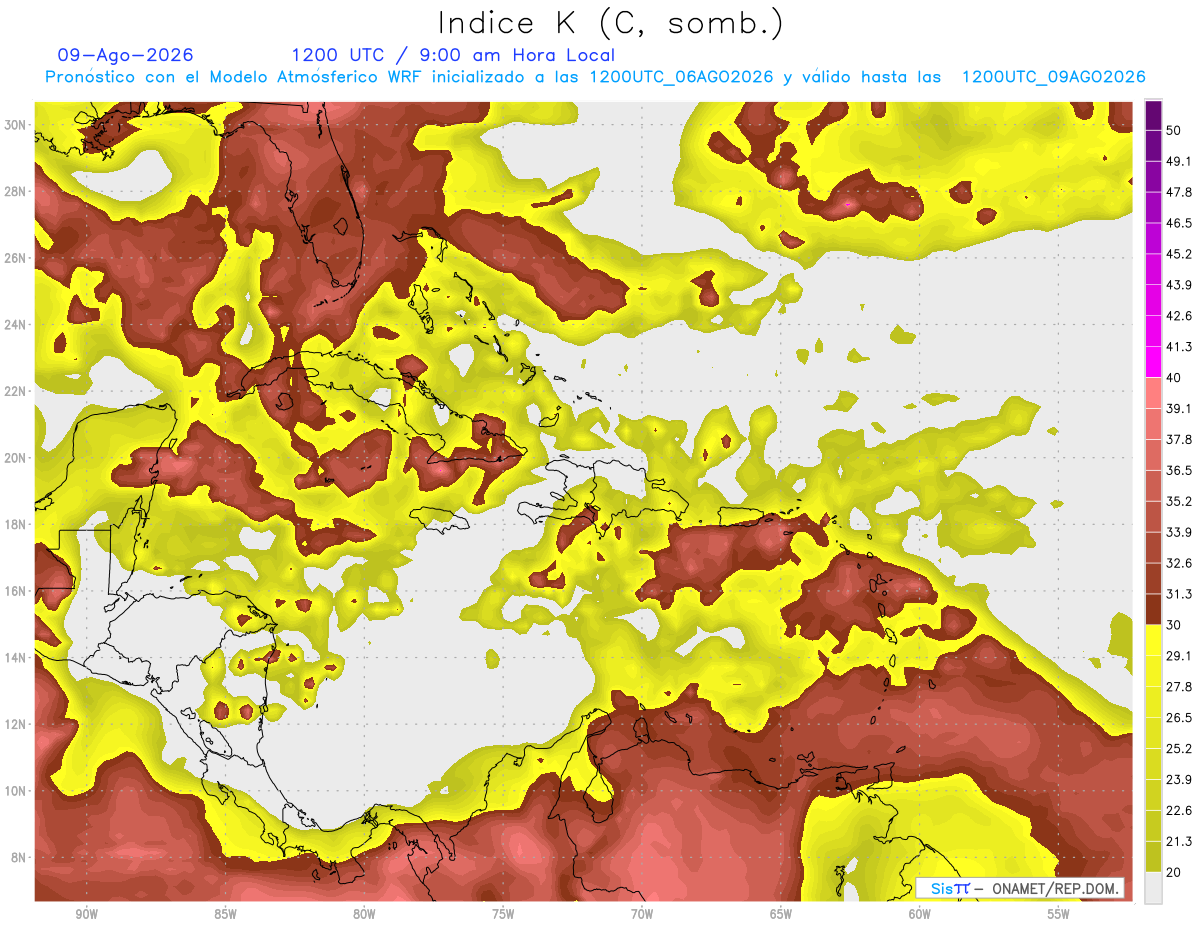Click the 16N latitude label
This screenshot has height=927, width=1200.
coord(16,591)
